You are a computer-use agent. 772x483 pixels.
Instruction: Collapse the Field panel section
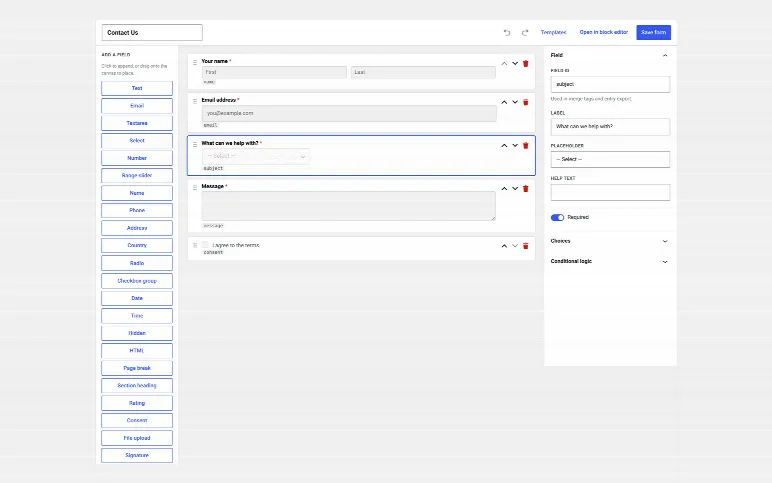tap(665, 56)
